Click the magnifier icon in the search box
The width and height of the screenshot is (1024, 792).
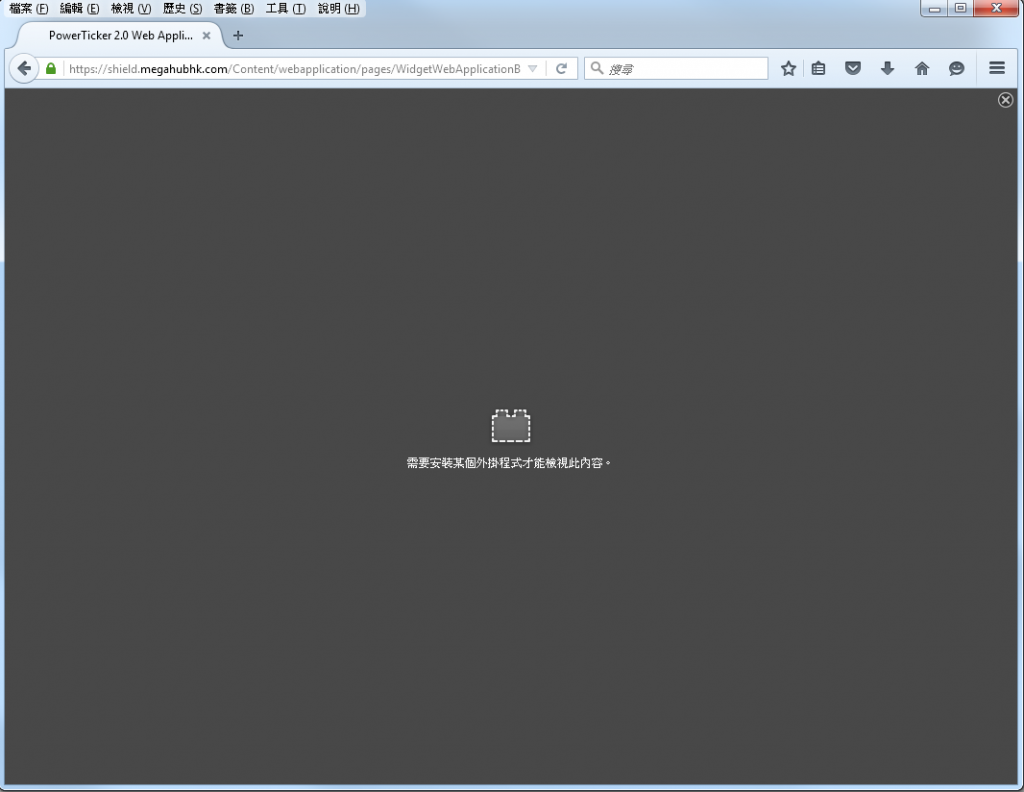click(x=596, y=68)
